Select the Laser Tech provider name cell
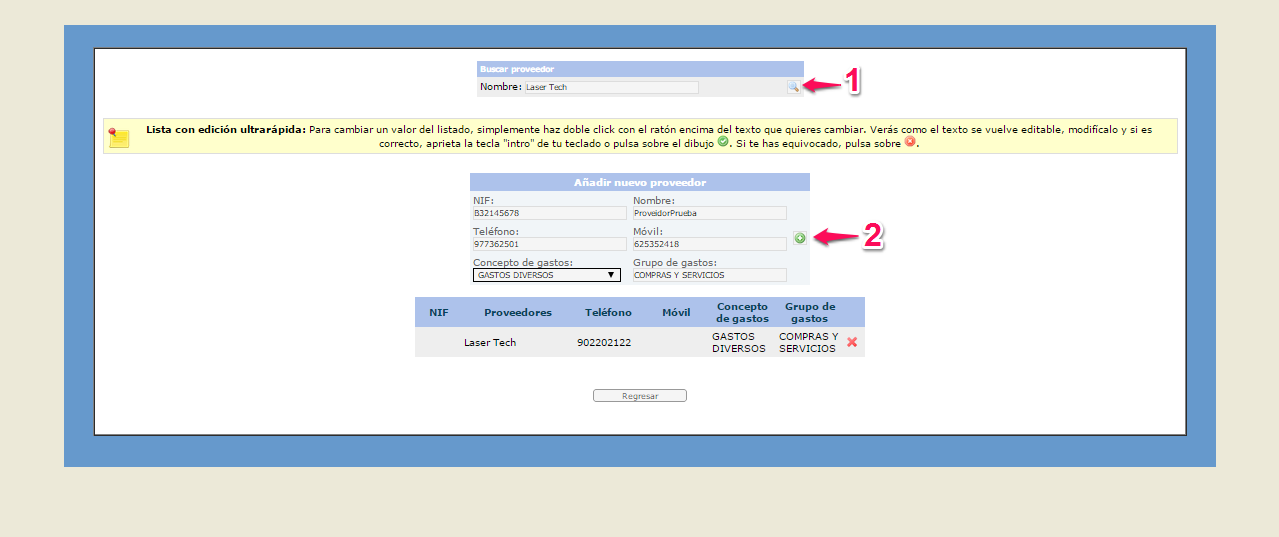The image size is (1279, 537). (x=490, y=343)
